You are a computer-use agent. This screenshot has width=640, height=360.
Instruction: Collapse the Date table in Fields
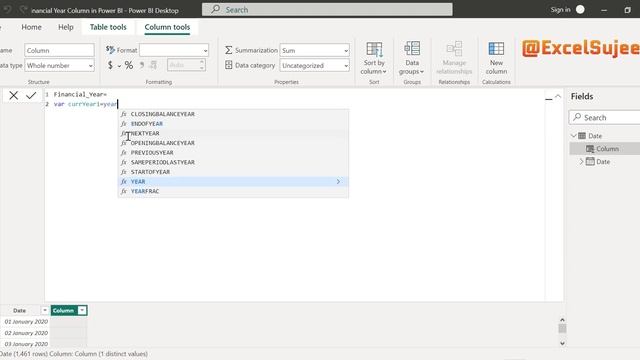coord(573,136)
